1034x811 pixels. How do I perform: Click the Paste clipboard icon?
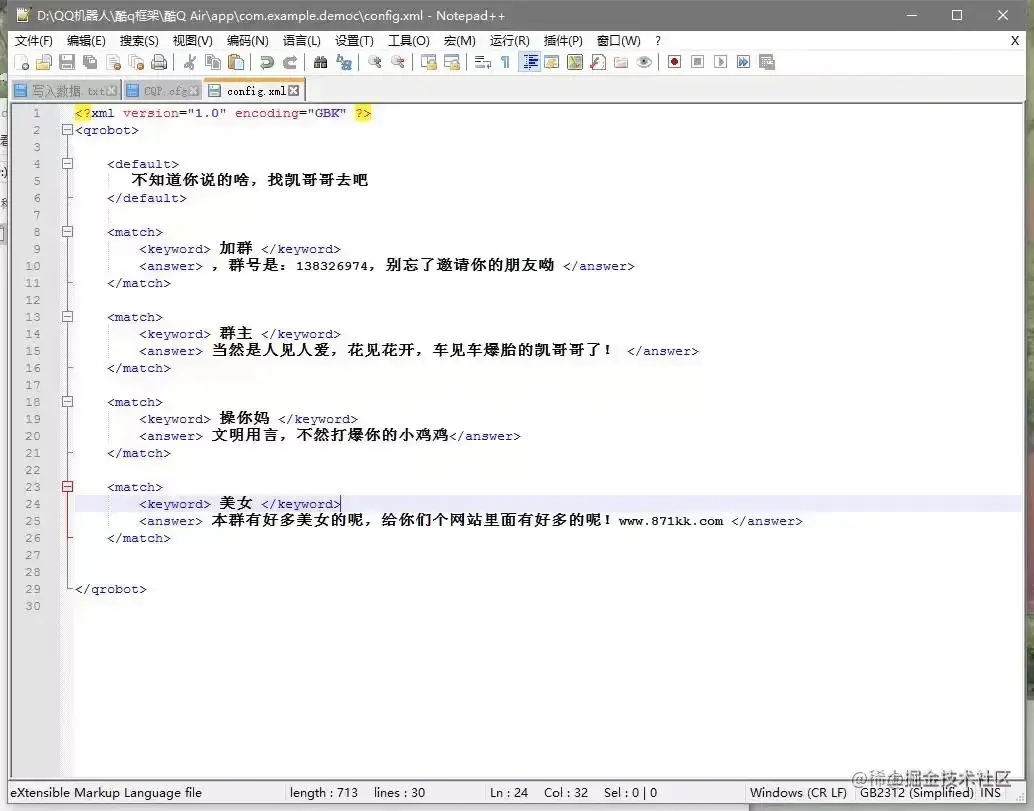tap(236, 63)
